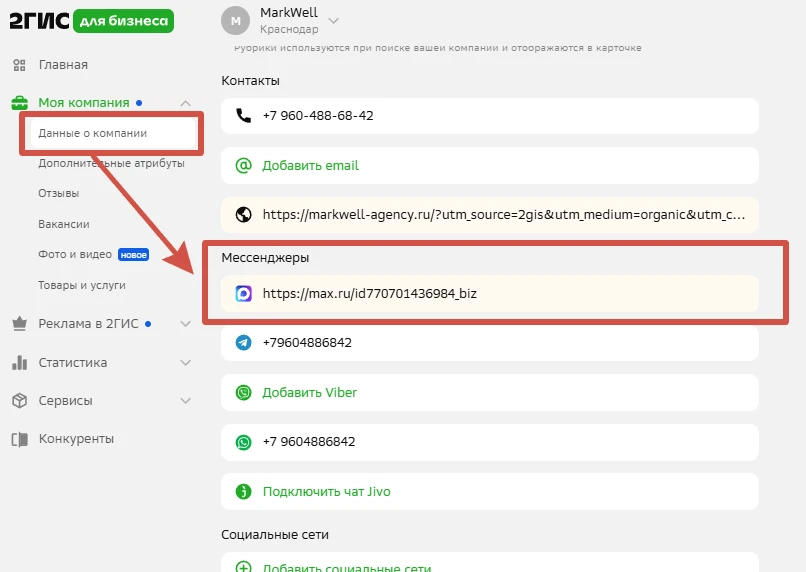Click the Добавить Viber link
806x572 pixels.
pos(309,393)
